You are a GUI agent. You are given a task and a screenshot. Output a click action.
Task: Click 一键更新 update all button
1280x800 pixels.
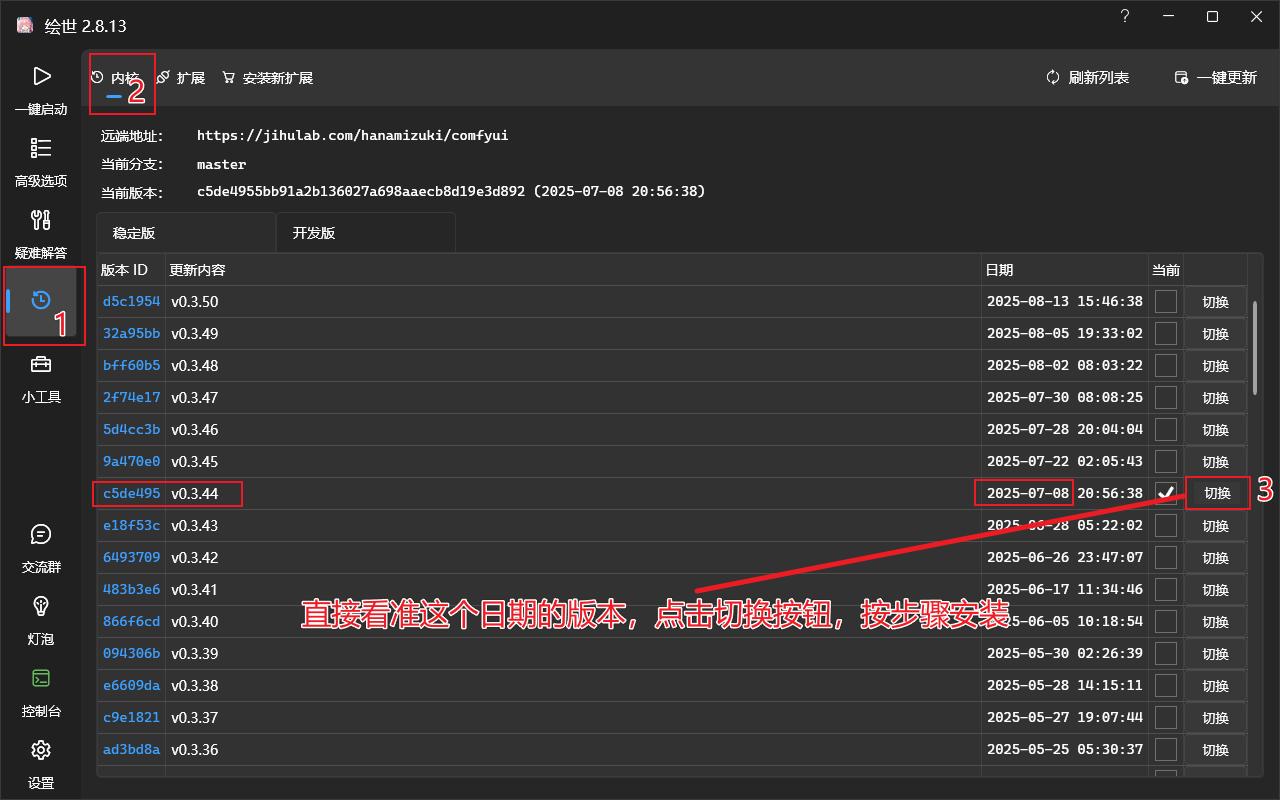click(x=1215, y=78)
